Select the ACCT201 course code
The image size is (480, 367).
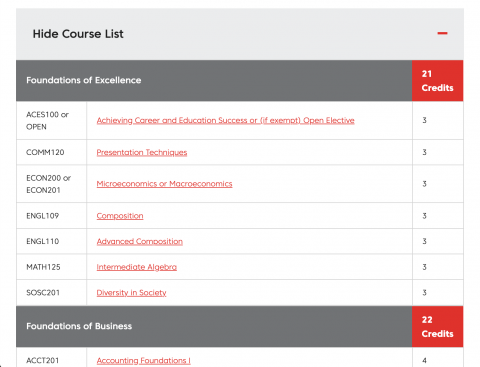pyautogui.click(x=43, y=360)
